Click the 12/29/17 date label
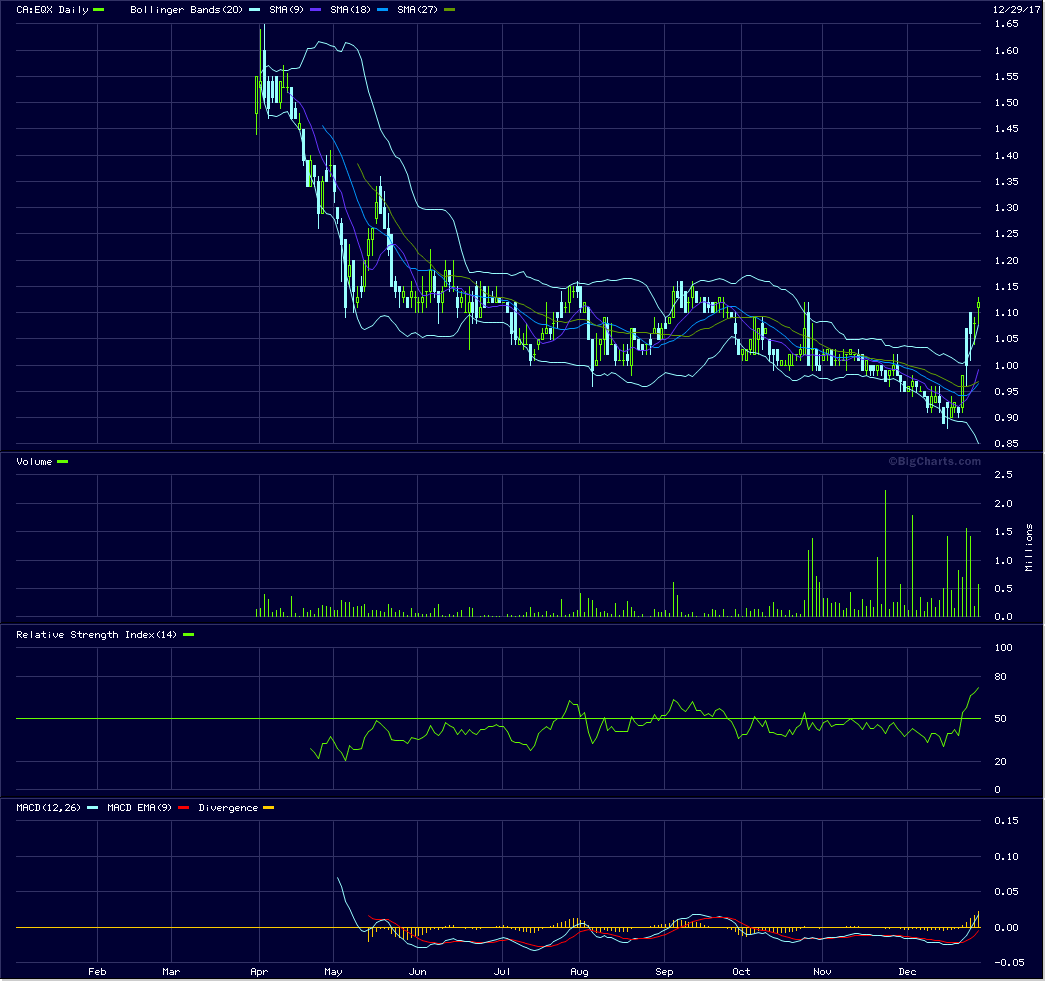The height and width of the screenshot is (981, 1045). [x=1017, y=8]
